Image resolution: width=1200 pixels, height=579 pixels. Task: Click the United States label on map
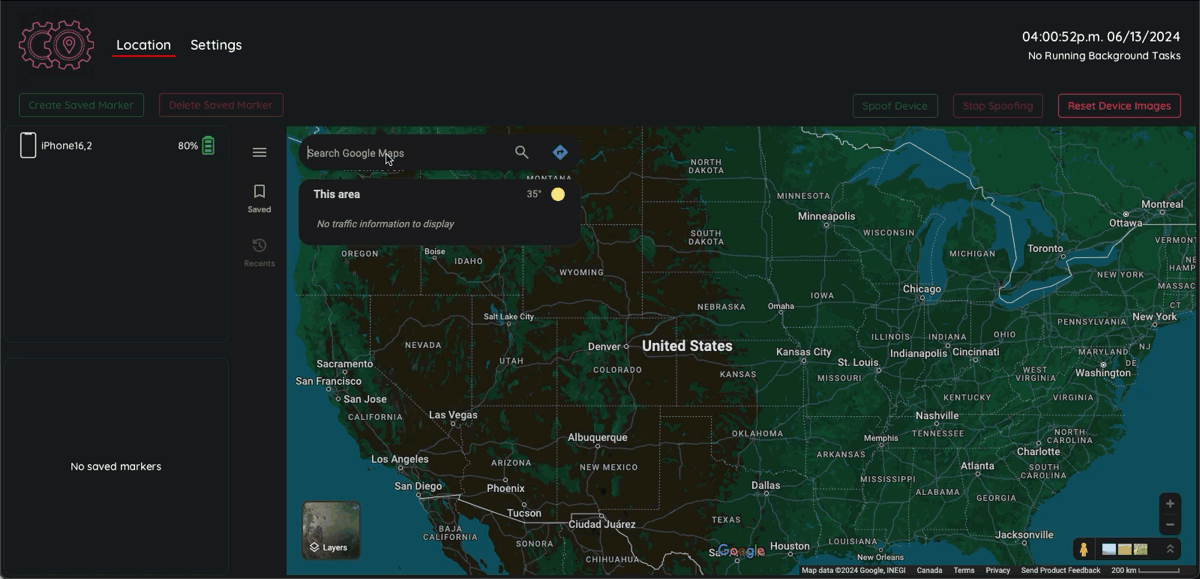pos(687,346)
